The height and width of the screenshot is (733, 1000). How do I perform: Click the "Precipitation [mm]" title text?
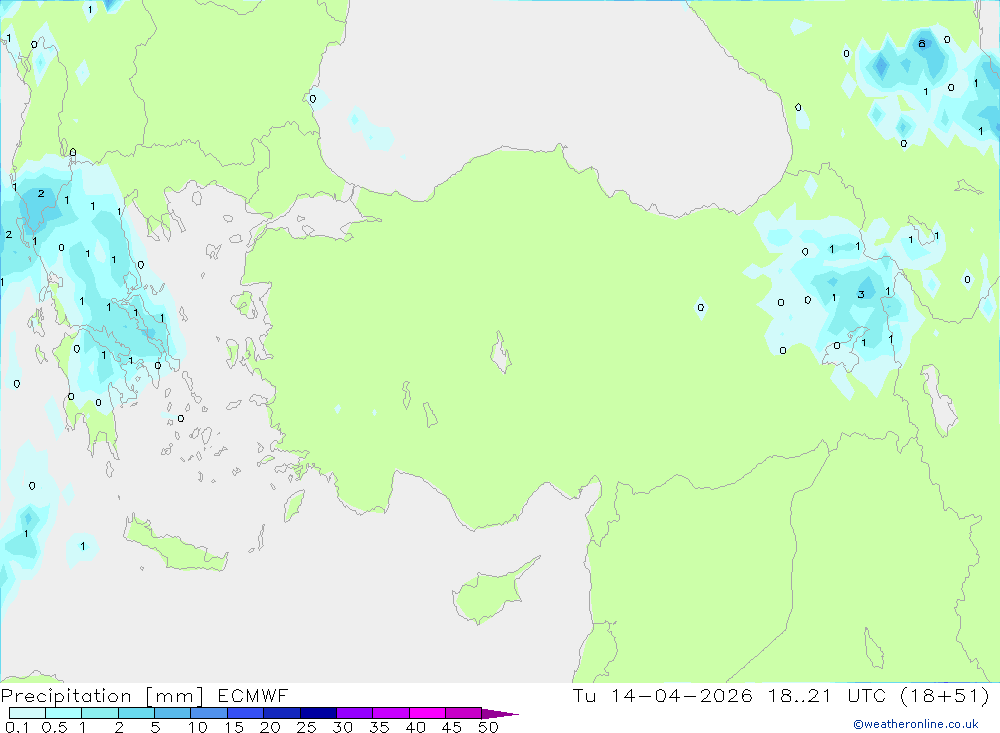point(102,696)
